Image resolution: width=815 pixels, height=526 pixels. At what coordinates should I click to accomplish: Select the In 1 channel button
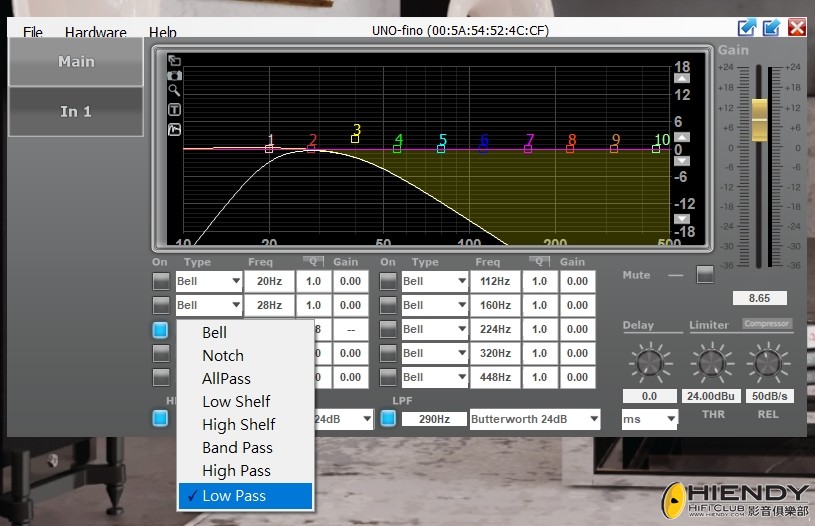pos(76,112)
